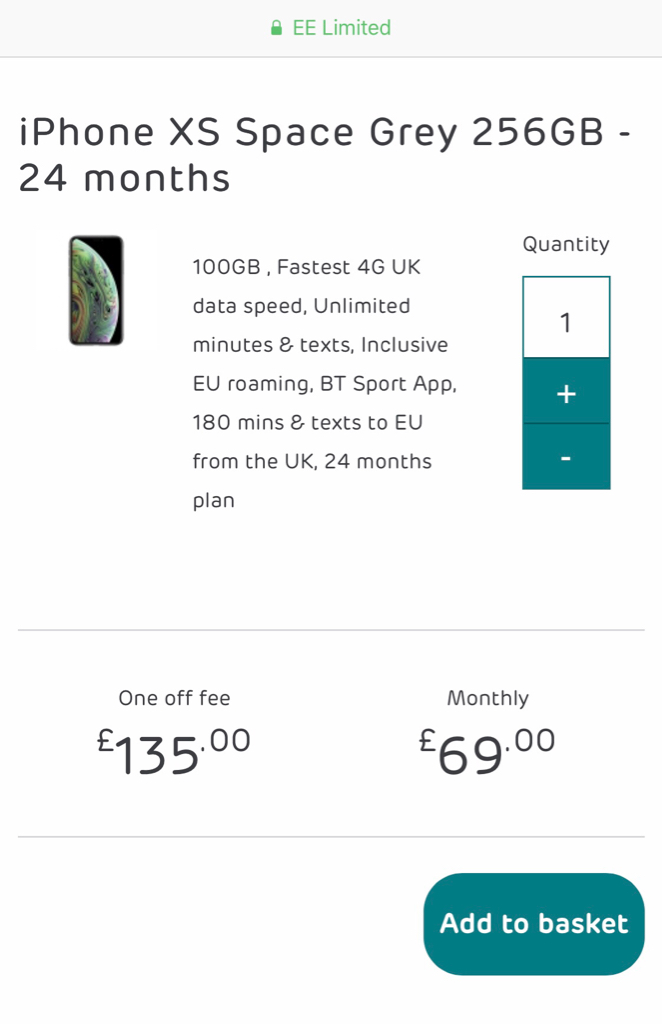Image resolution: width=662 pixels, height=1024 pixels.
Task: Click the One off fee label
Action: 174,698
